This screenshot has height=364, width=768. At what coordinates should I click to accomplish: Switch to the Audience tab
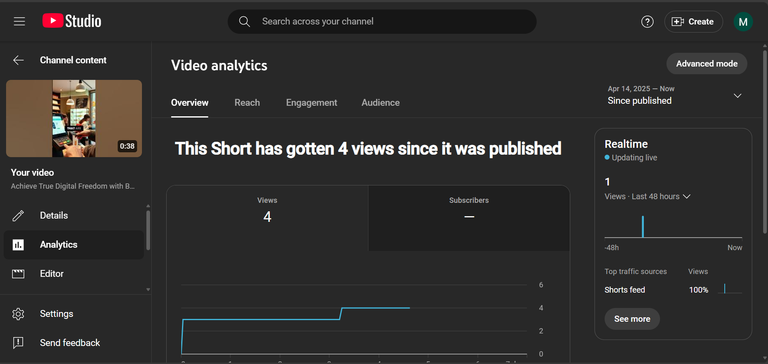(x=381, y=103)
